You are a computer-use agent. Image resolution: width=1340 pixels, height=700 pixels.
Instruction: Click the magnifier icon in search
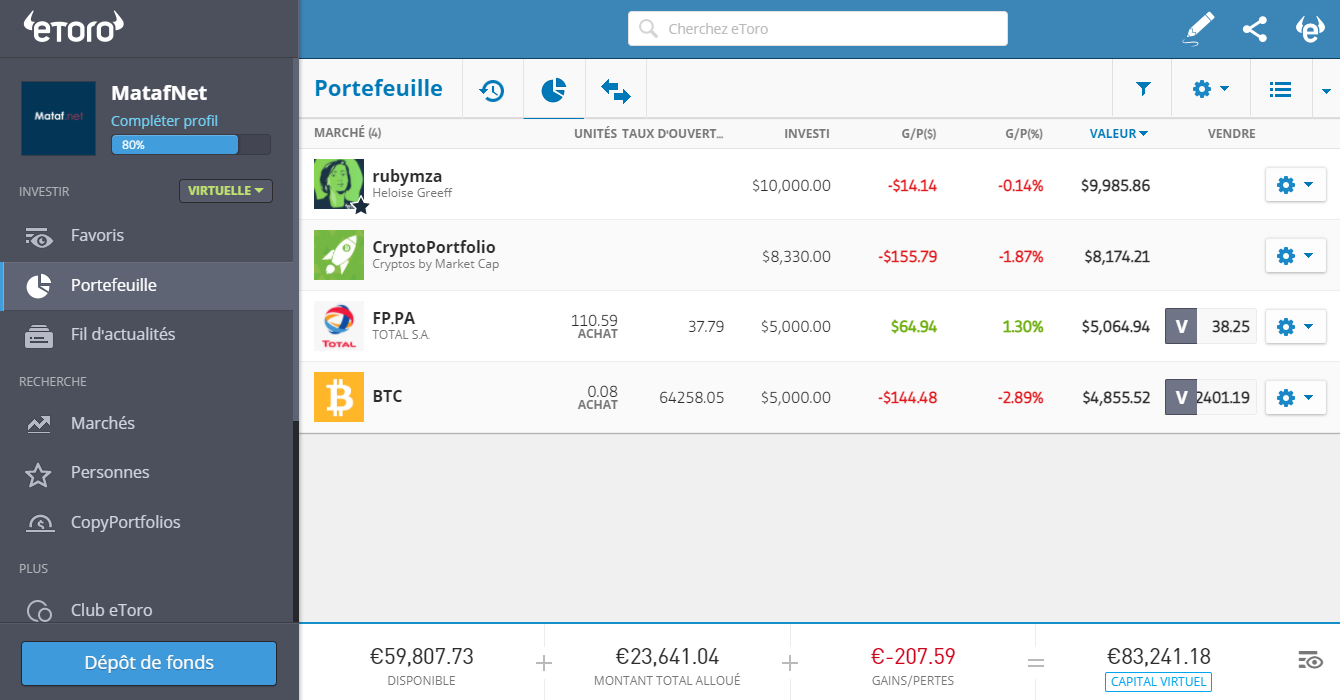point(648,28)
